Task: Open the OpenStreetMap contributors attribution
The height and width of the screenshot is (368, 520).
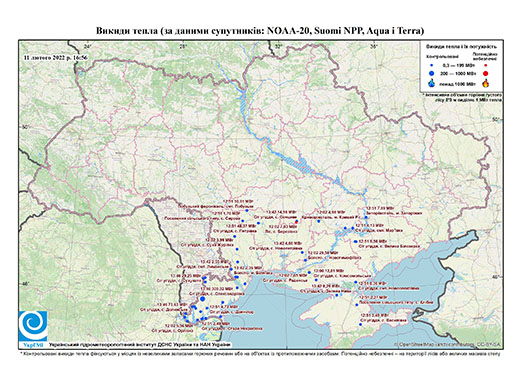Action: 448,345
